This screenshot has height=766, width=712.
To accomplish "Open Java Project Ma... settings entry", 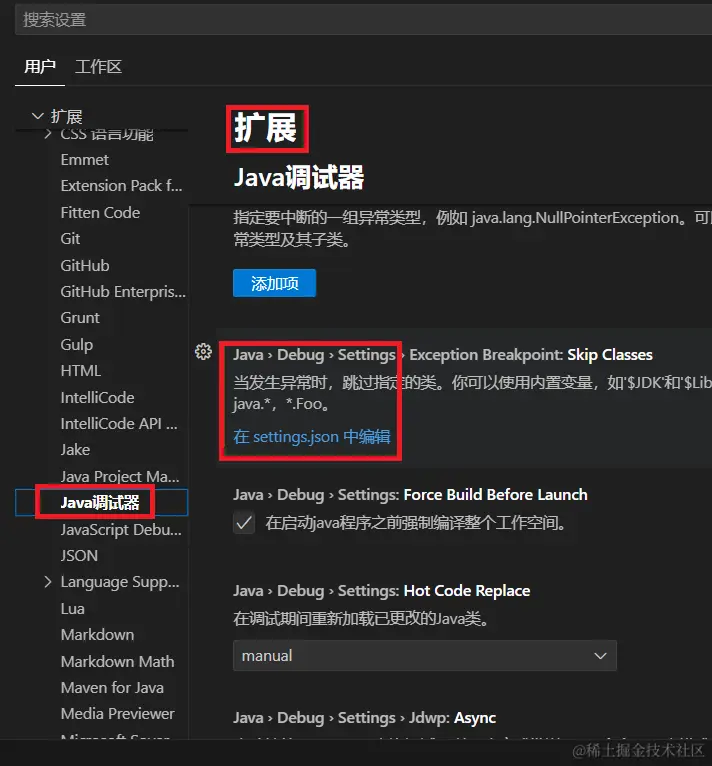I will click(120, 476).
